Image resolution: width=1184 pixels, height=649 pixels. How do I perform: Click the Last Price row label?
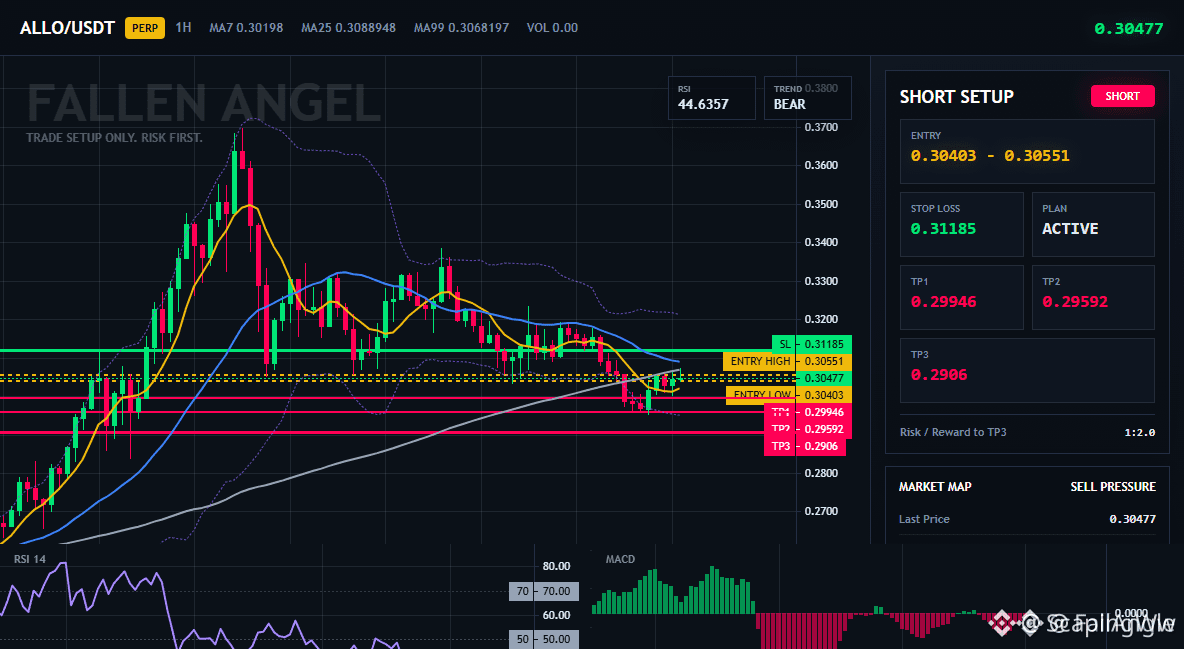[924, 519]
